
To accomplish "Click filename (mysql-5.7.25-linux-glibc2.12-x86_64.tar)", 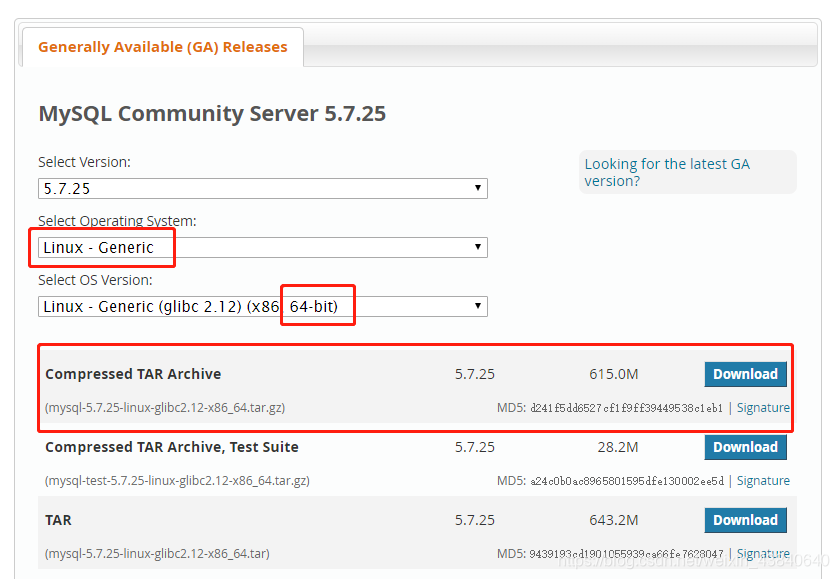I will click(x=157, y=553).
